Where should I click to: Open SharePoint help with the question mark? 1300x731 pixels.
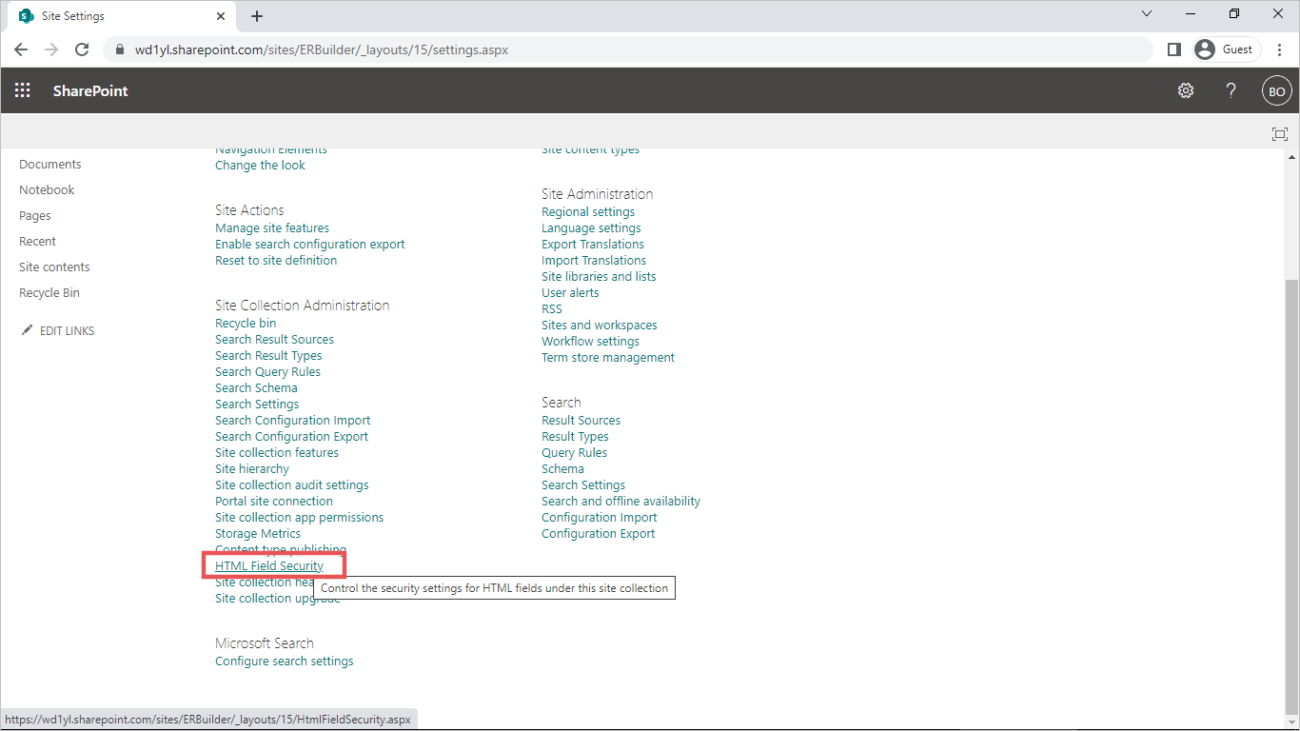(x=1231, y=90)
